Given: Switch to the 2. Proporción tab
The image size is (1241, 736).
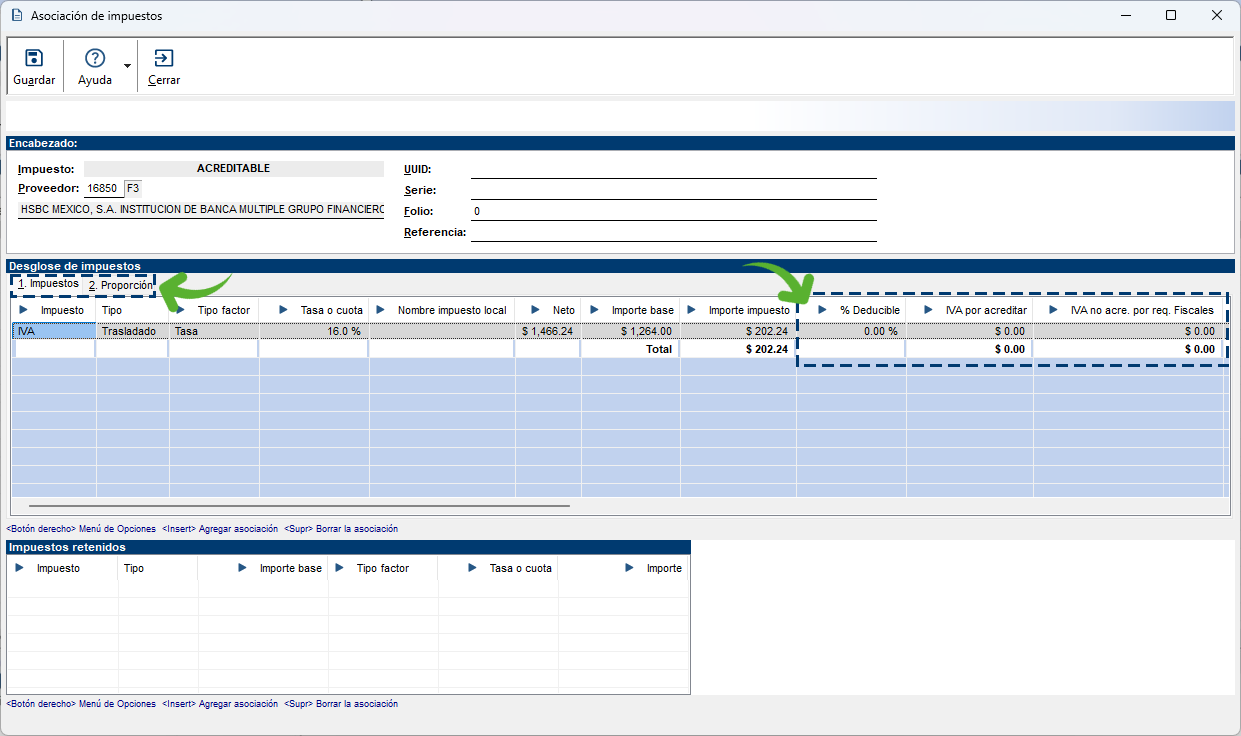Looking at the screenshot, I should [x=120, y=286].
